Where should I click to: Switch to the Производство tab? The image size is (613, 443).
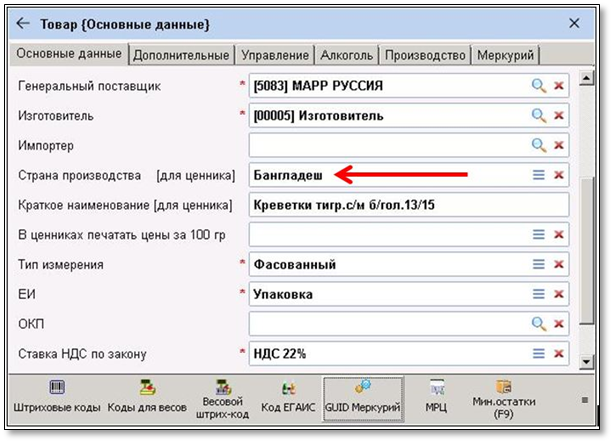pos(425,55)
